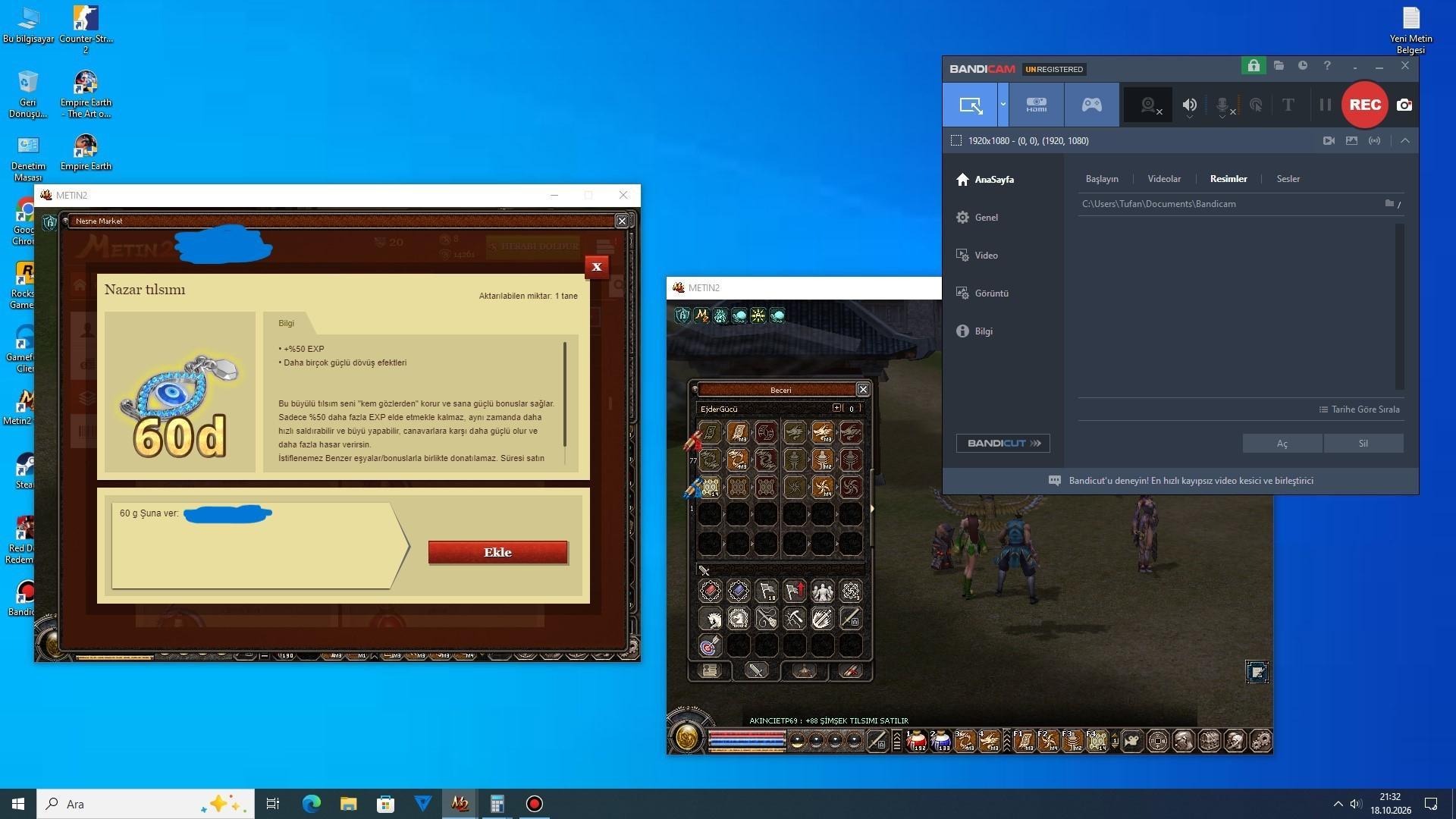The height and width of the screenshot is (819, 1456).
Task: Open Bandicam help question mark
Action: (x=1327, y=66)
